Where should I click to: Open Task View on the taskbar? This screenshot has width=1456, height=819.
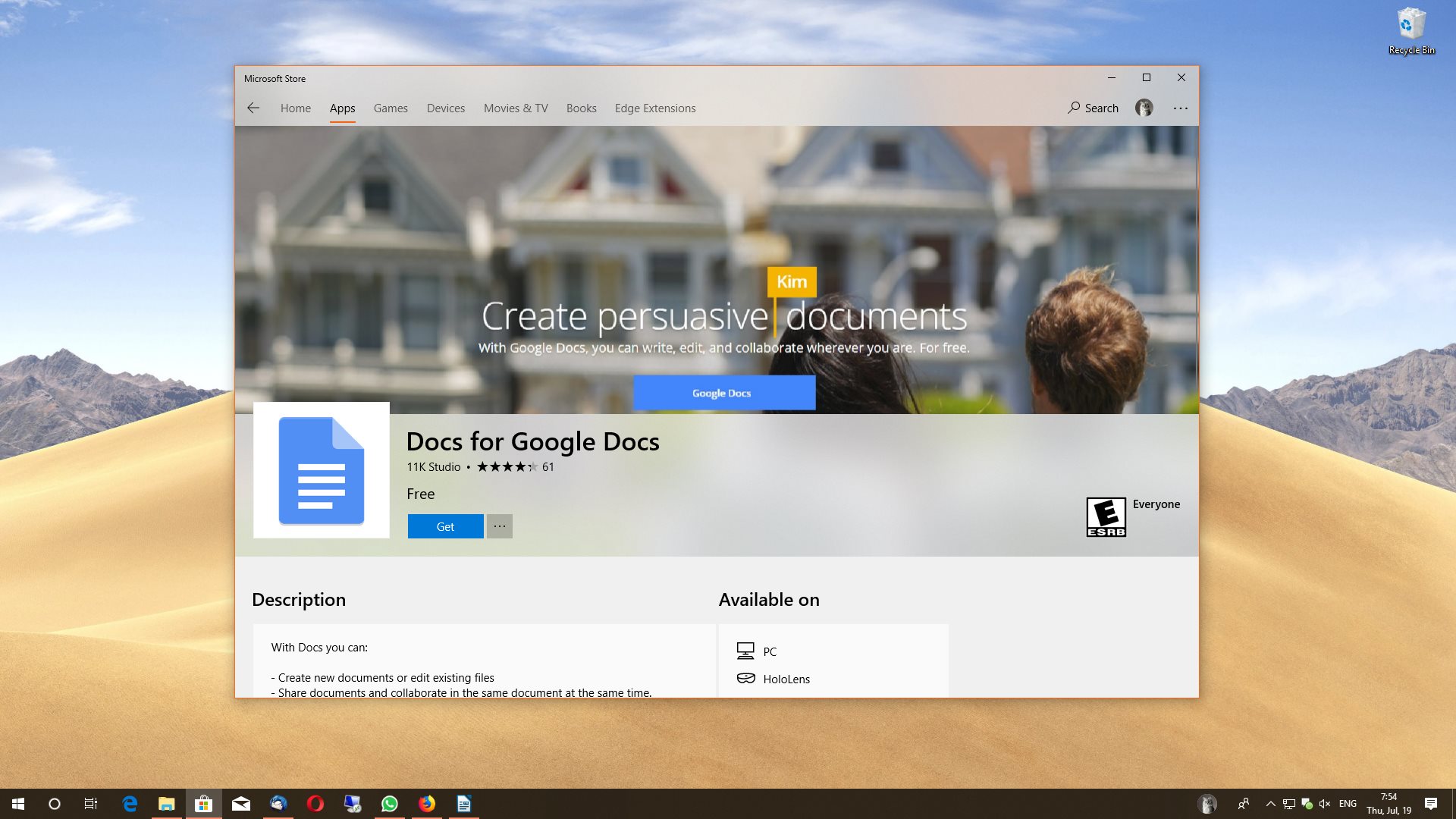91,804
